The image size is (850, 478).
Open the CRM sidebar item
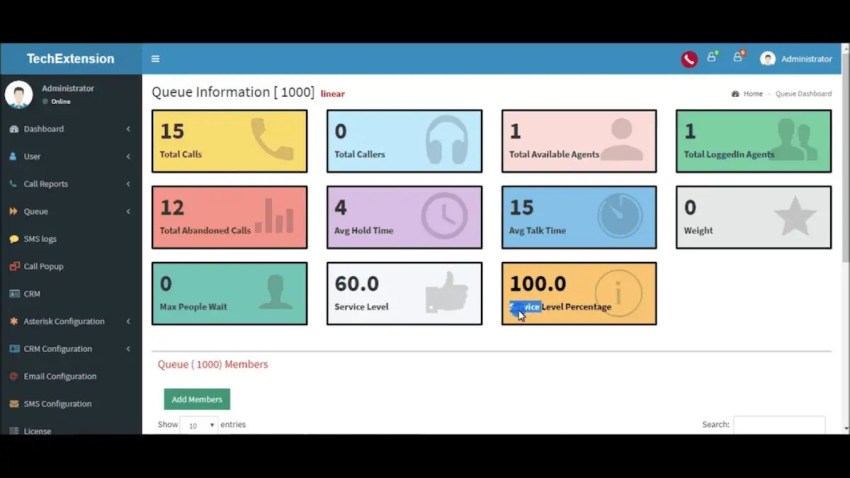pos(70,294)
